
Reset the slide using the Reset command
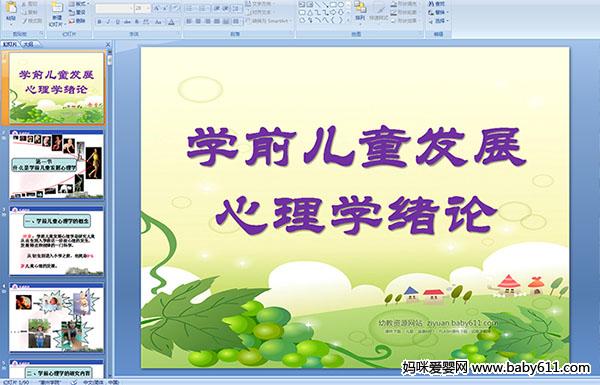(x=77, y=12)
